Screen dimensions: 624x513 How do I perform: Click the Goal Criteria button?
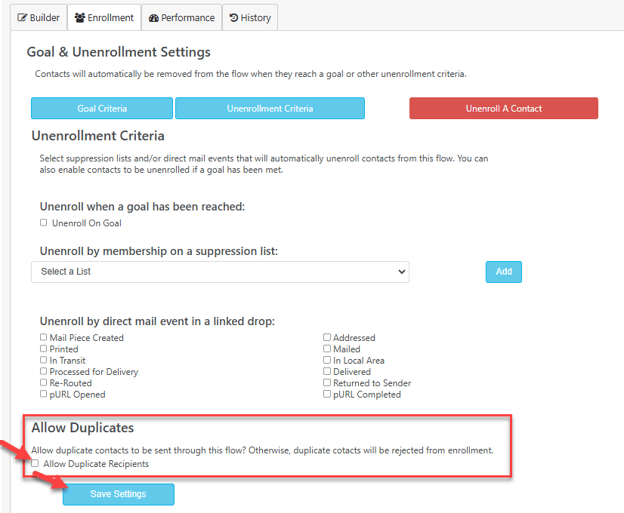[102, 108]
